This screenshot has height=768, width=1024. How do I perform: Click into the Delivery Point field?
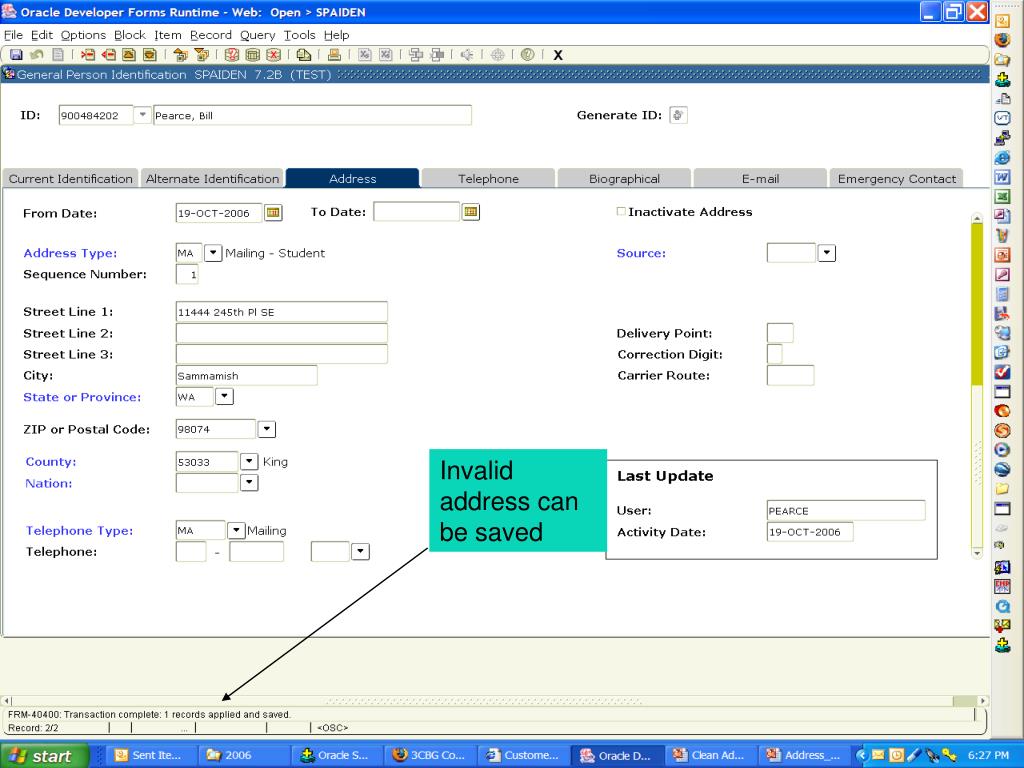point(780,333)
